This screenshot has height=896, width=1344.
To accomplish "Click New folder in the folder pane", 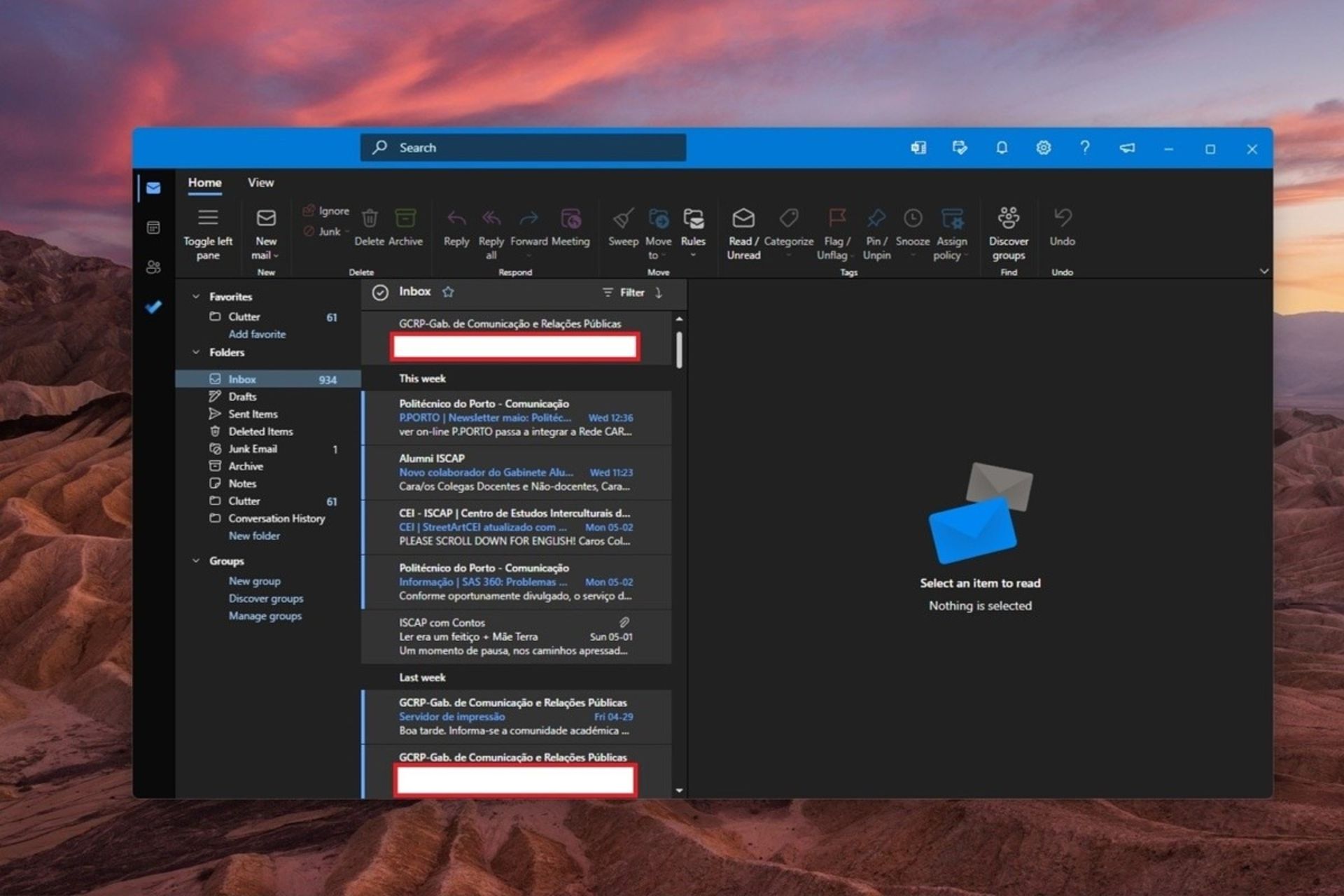I will pos(253,535).
